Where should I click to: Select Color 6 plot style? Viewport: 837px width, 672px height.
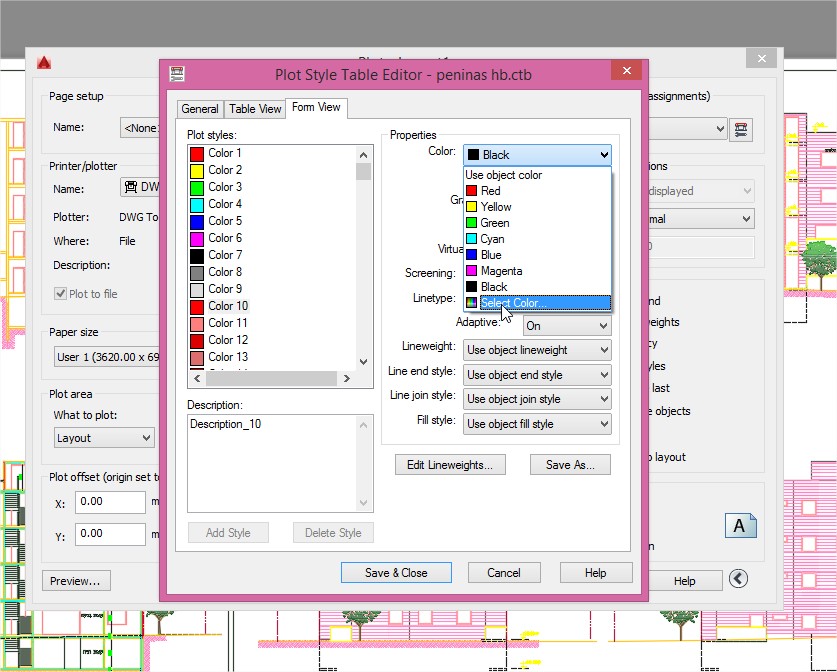(x=216, y=239)
